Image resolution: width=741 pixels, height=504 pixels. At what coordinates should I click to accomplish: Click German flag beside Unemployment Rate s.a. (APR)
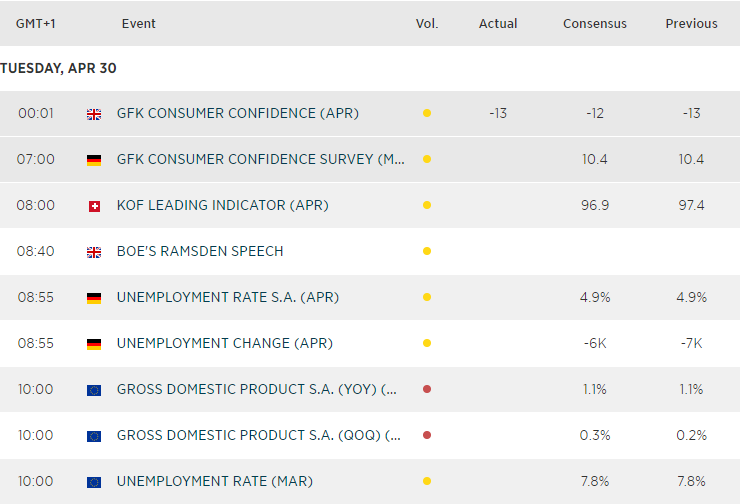click(x=94, y=298)
